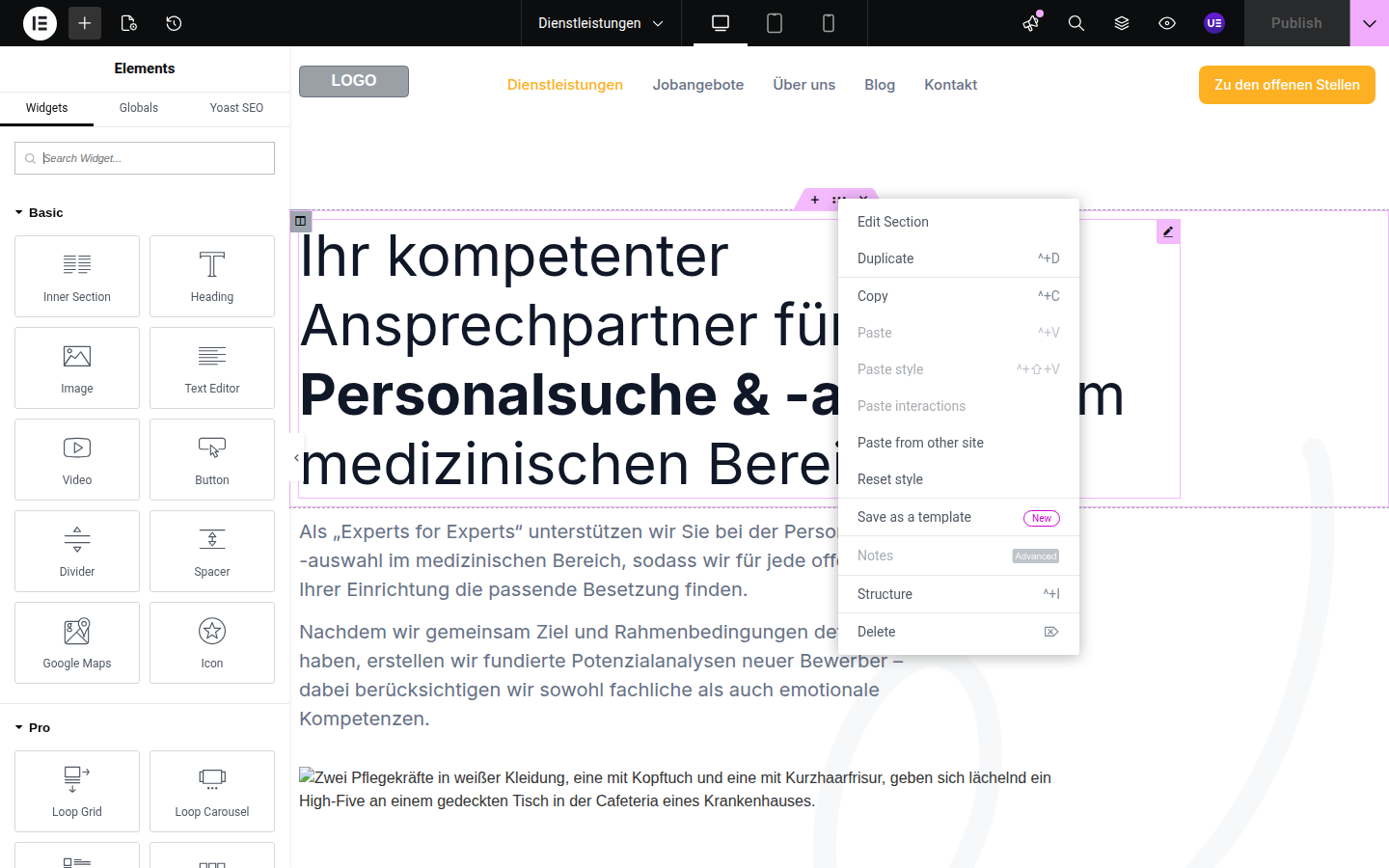Click the greyed Notes menu entry
The width and height of the screenshot is (1389, 868).
point(959,556)
